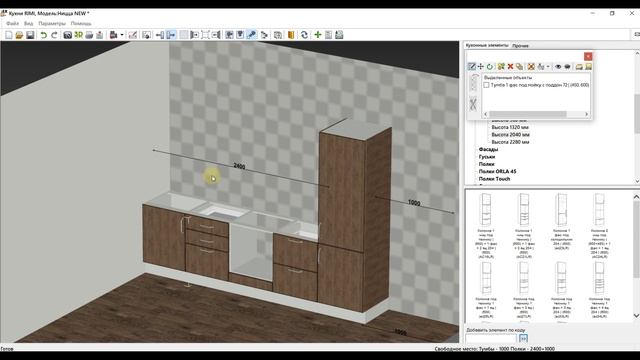The image size is (640, 360).
Task: Select the last oven column thumbnail in the second row
Action: pyautogui.click(x=599, y=278)
